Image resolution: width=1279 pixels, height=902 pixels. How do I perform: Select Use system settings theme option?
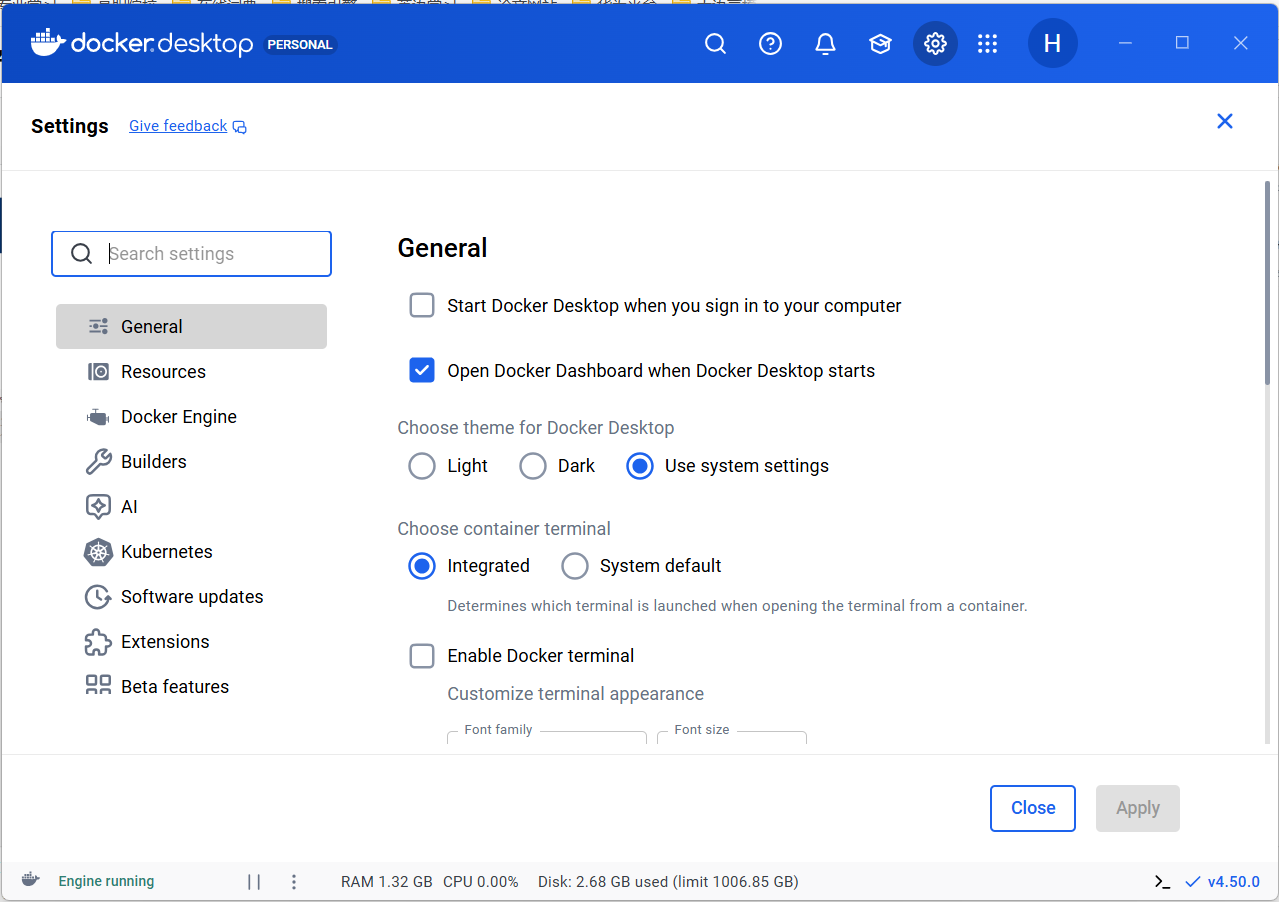click(x=640, y=466)
